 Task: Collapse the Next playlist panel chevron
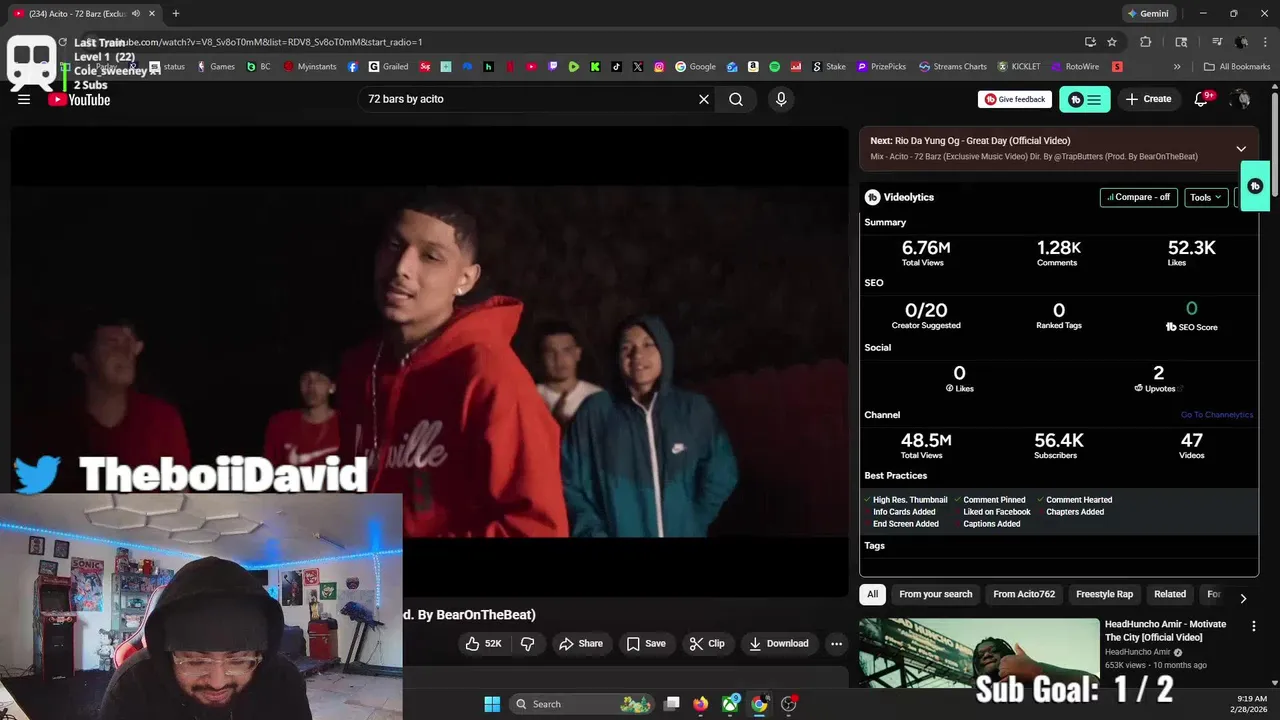tap(1241, 149)
